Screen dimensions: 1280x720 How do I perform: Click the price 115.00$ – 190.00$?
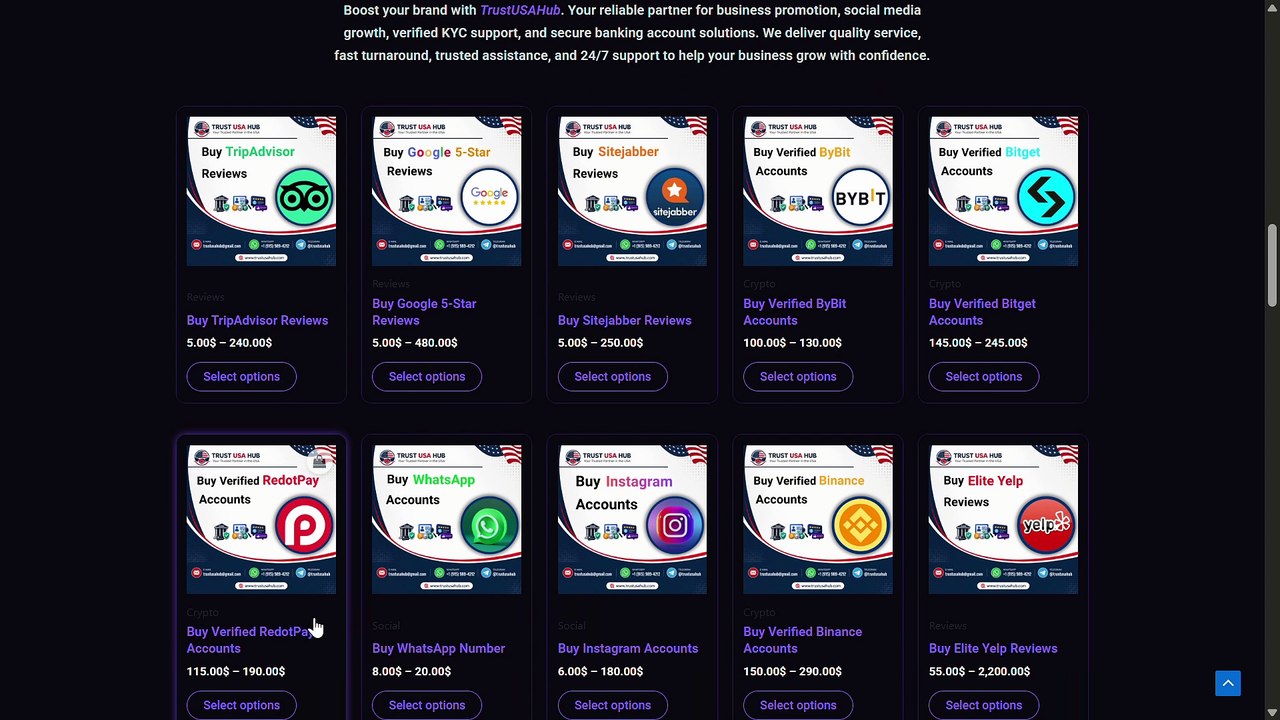236,671
